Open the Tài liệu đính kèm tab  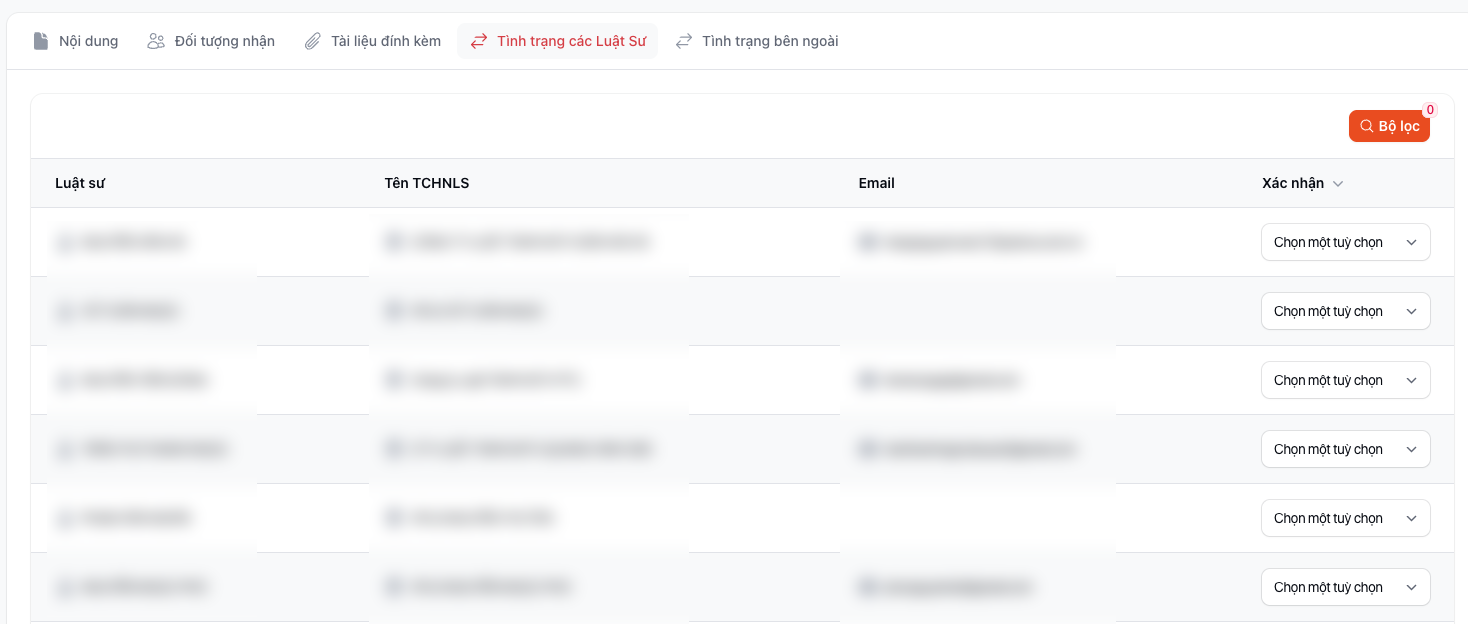[385, 41]
